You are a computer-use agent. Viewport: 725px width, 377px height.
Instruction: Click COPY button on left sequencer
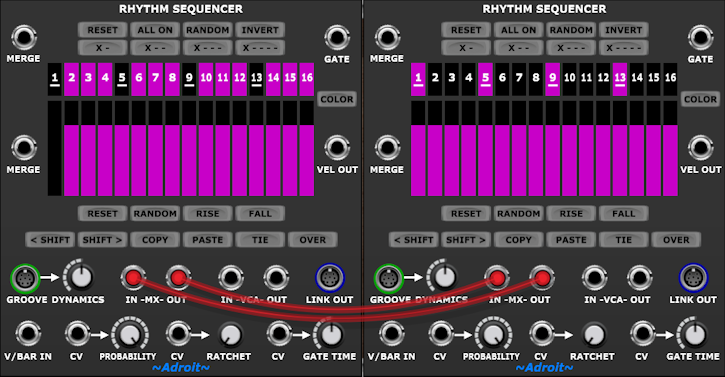tap(155, 240)
